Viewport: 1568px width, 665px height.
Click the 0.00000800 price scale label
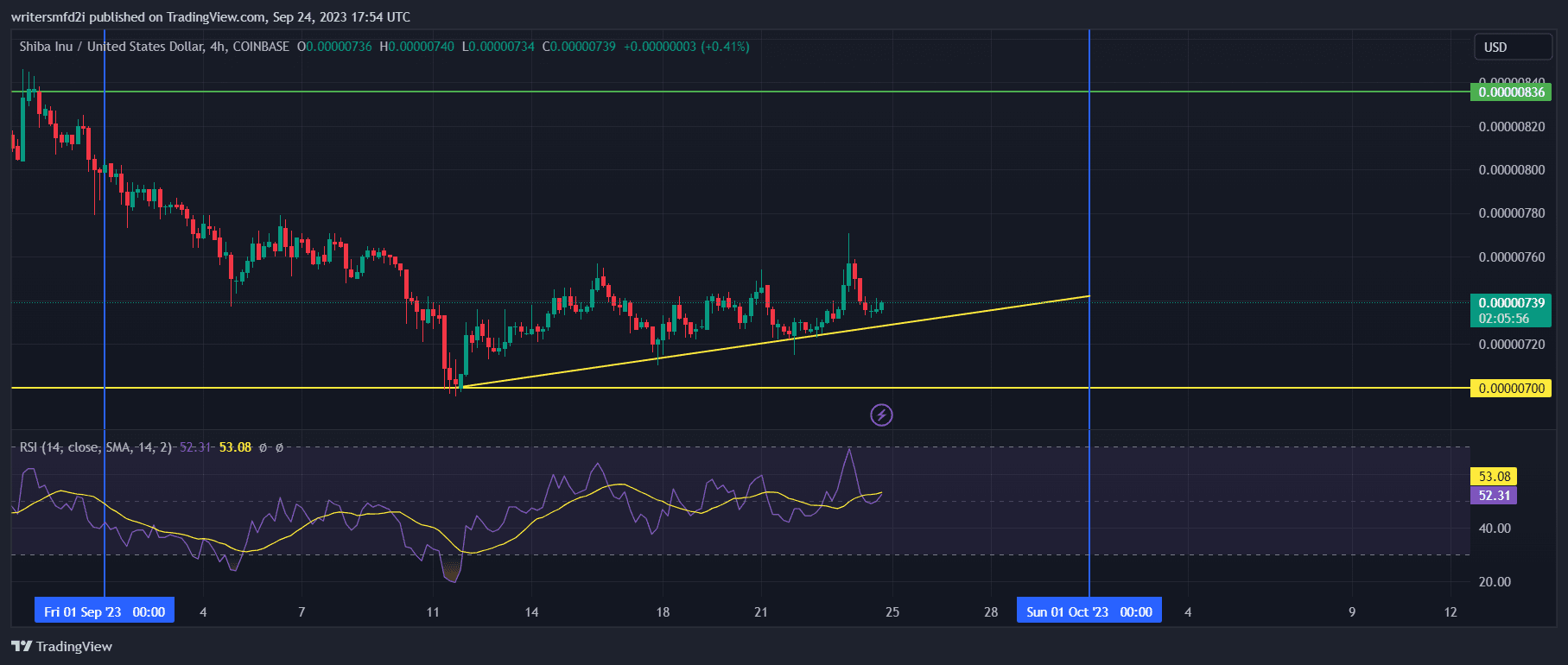click(1511, 170)
